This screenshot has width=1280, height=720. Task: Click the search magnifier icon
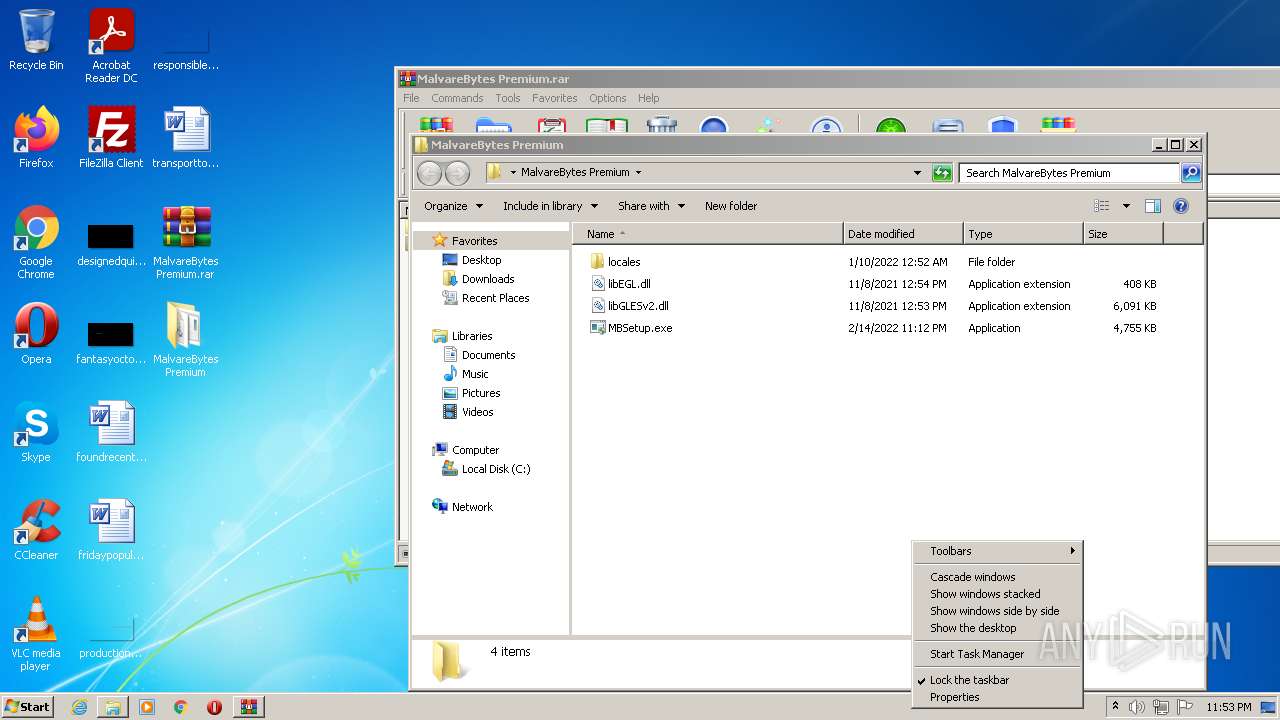pyautogui.click(x=1190, y=173)
